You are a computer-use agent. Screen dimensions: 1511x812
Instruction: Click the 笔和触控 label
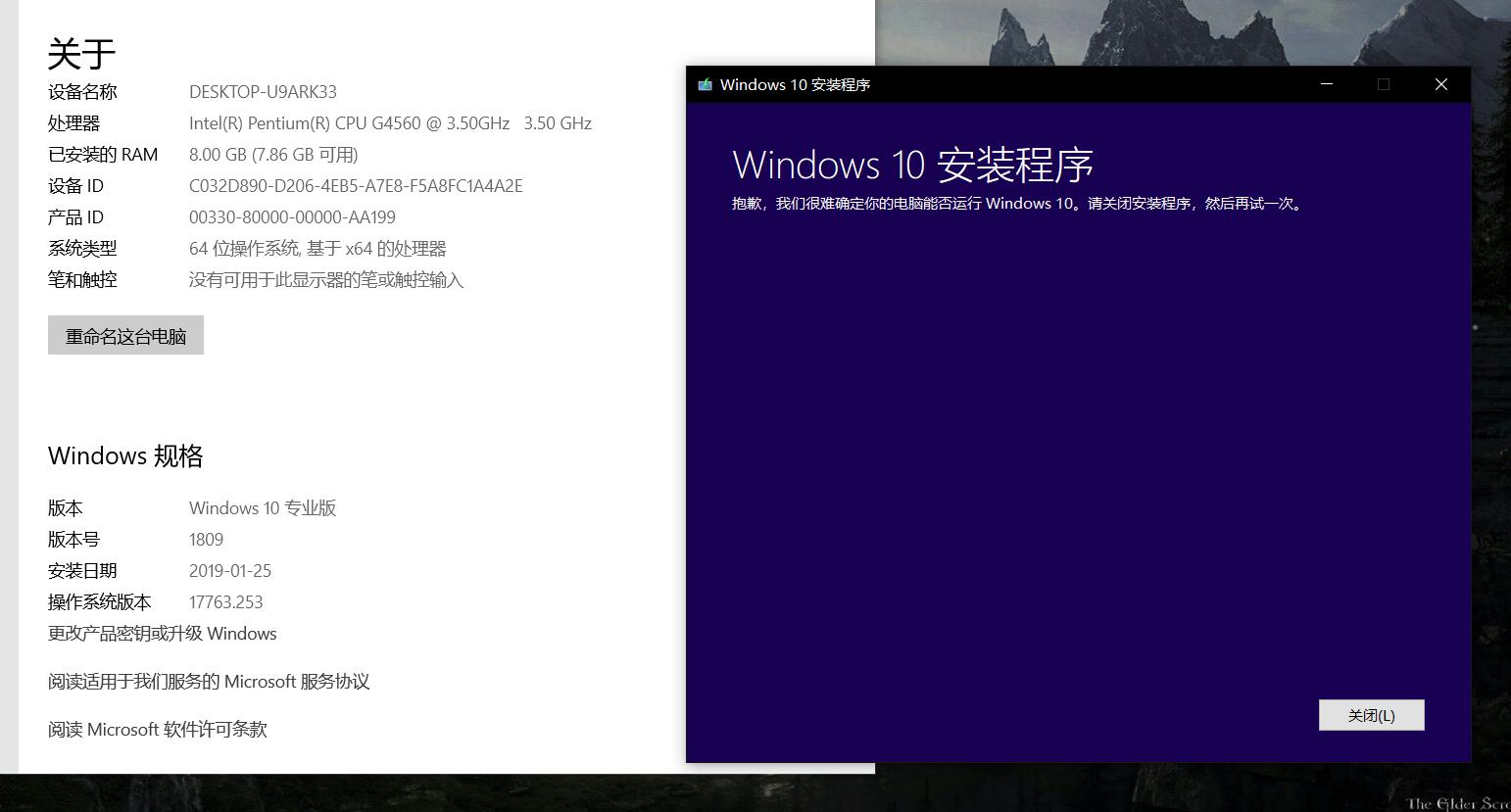click(x=82, y=280)
